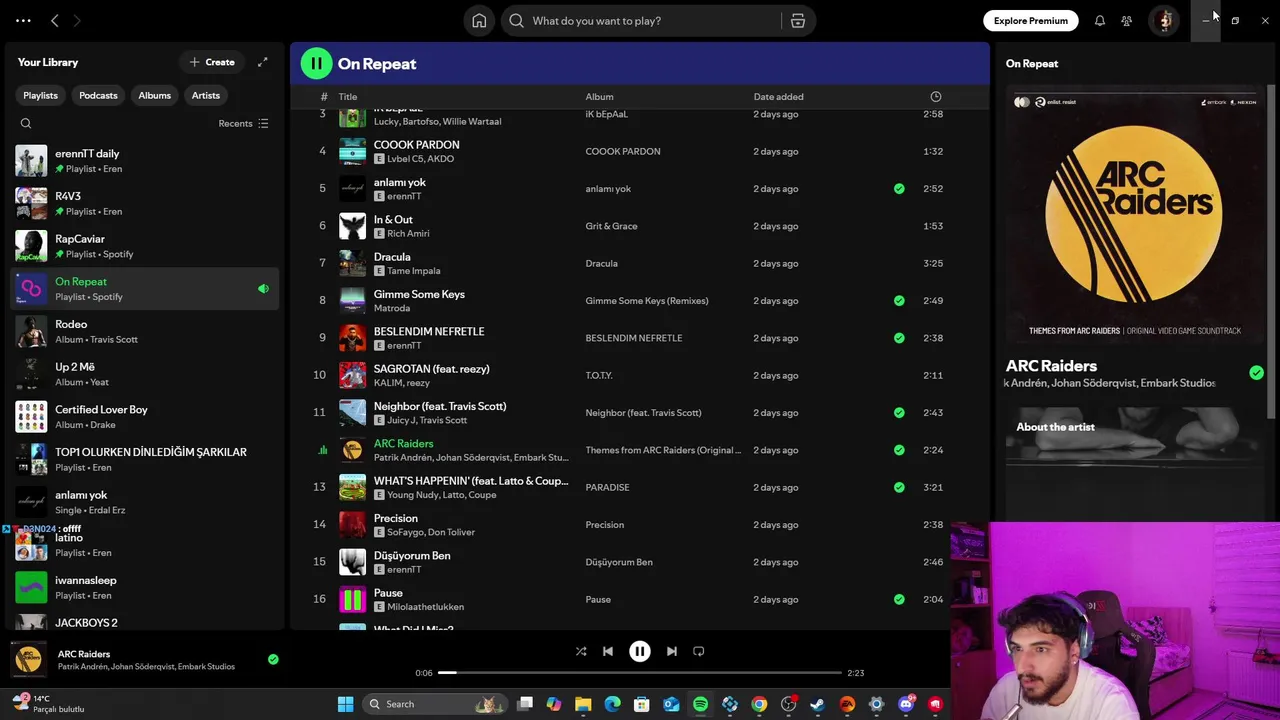Toggle saved checkmark in ARC Raiders side panel
The image size is (1280, 720).
pyautogui.click(x=1256, y=373)
